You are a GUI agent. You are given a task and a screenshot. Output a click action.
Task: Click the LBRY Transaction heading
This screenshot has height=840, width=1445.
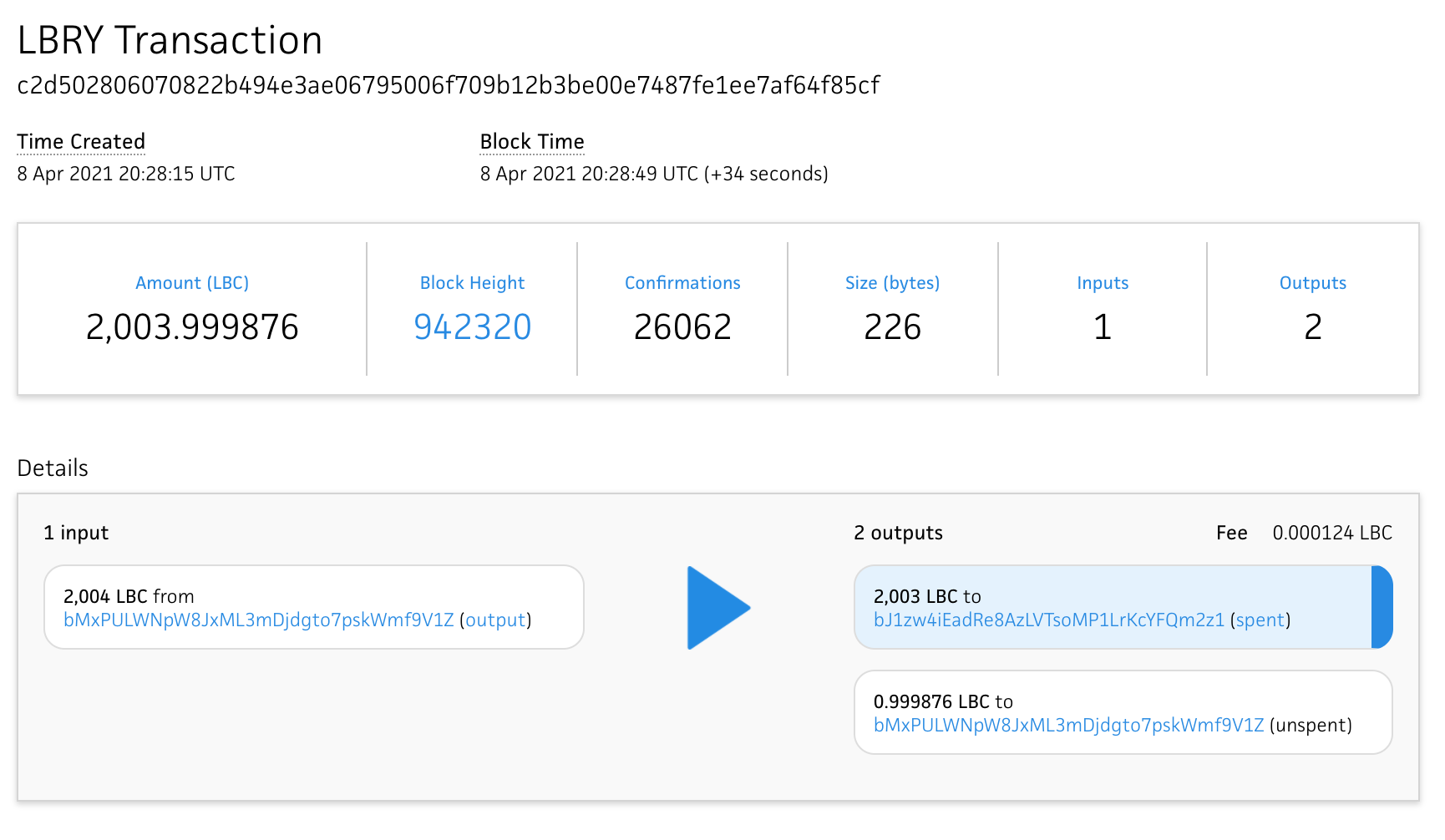coord(170,40)
